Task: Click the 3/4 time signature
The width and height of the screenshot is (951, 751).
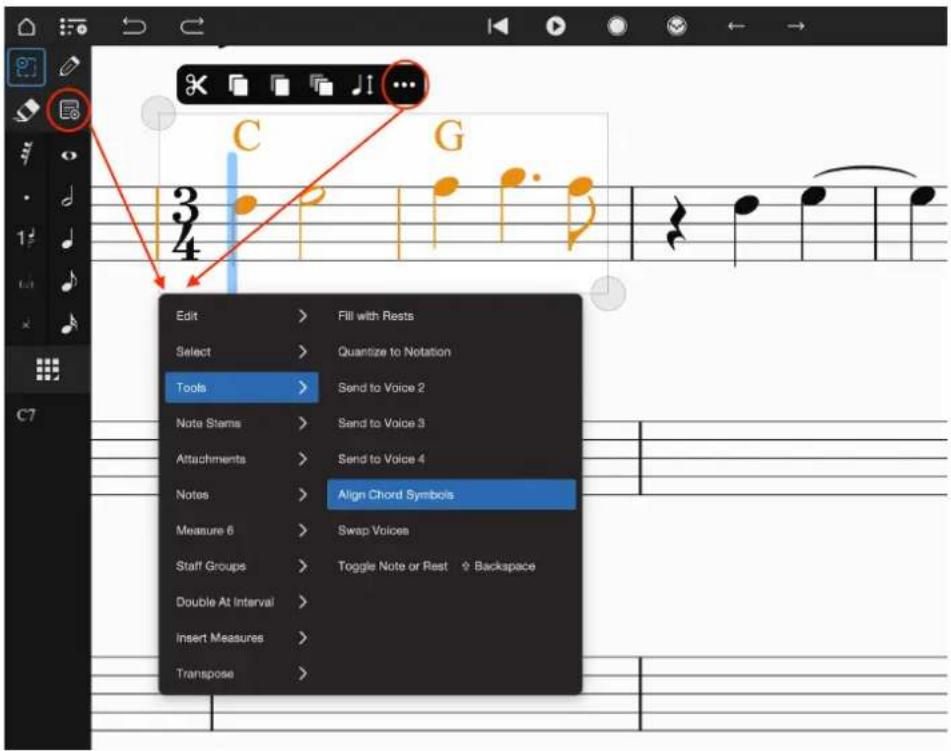Action: pos(185,223)
